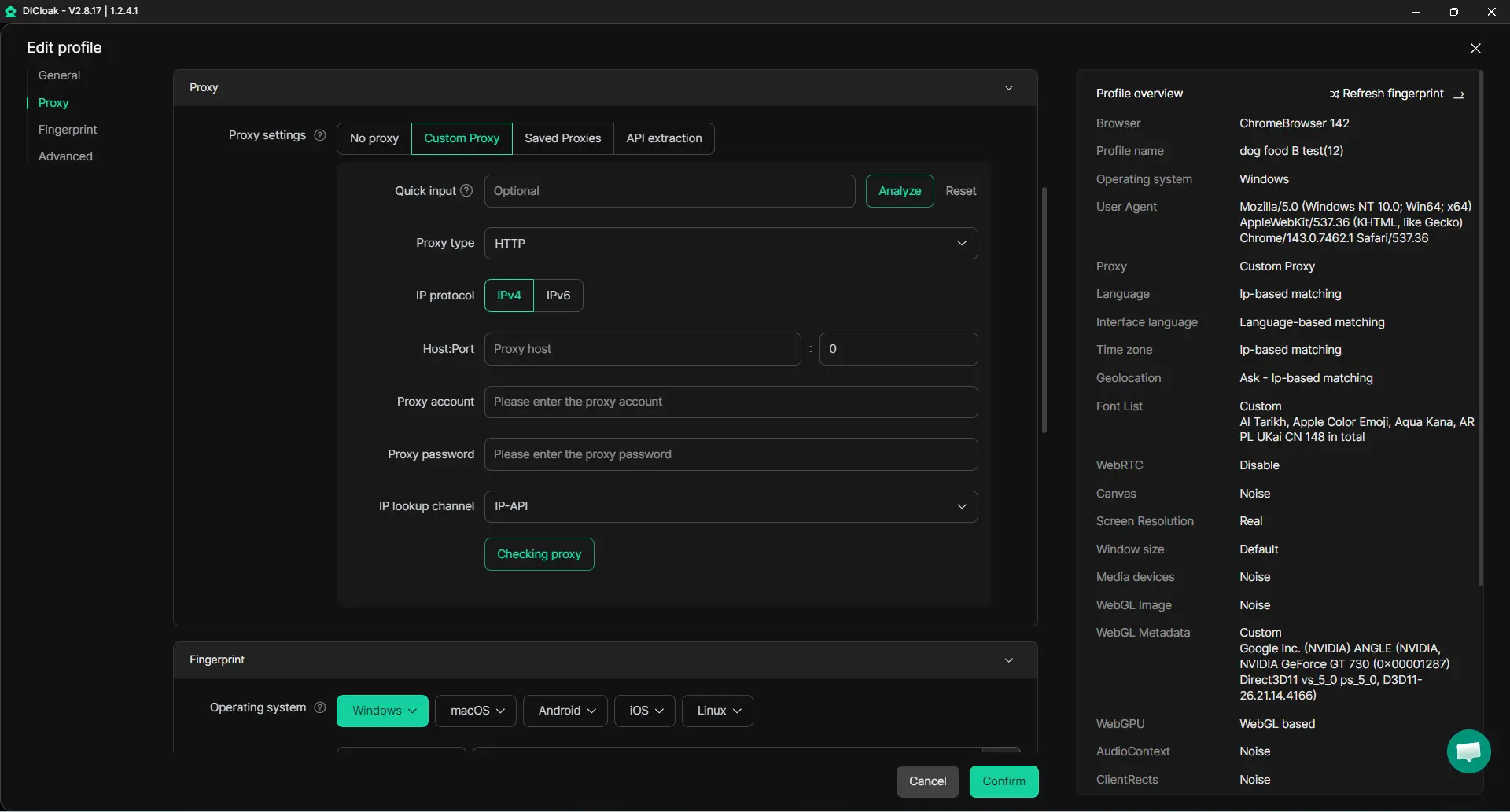Click the Refresh fingerprint shuffle icon
The width and height of the screenshot is (1510, 812).
1335,94
